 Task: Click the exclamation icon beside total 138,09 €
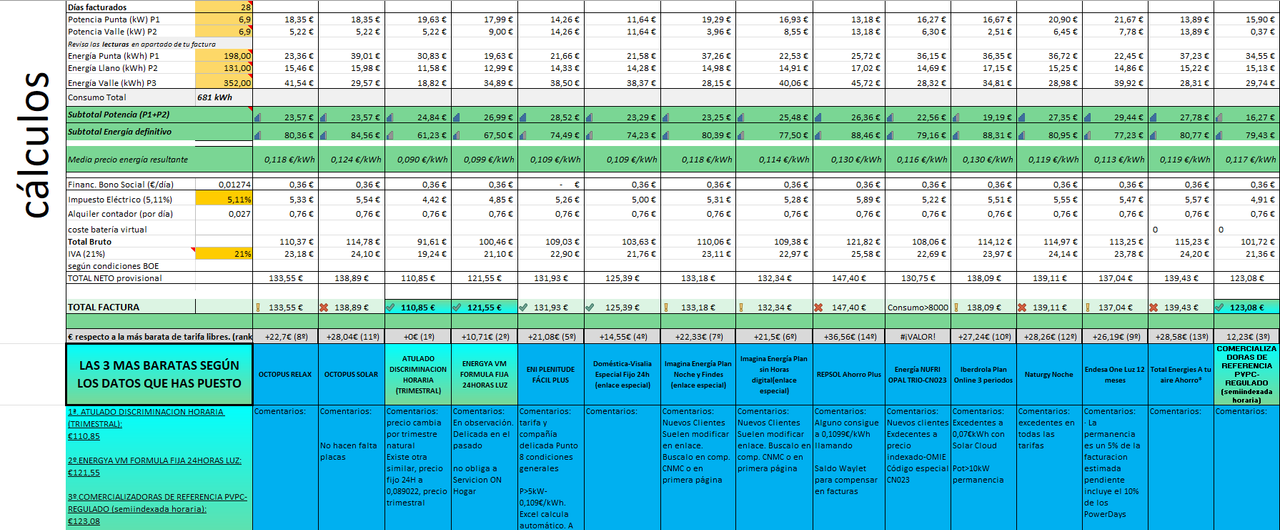pos(956,308)
